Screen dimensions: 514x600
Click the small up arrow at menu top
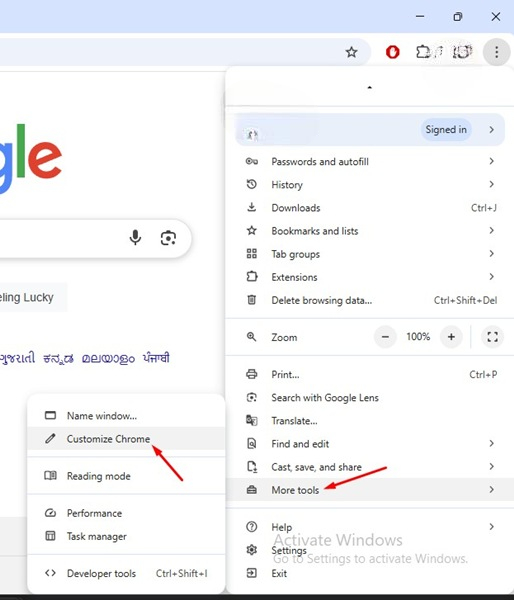(369, 88)
